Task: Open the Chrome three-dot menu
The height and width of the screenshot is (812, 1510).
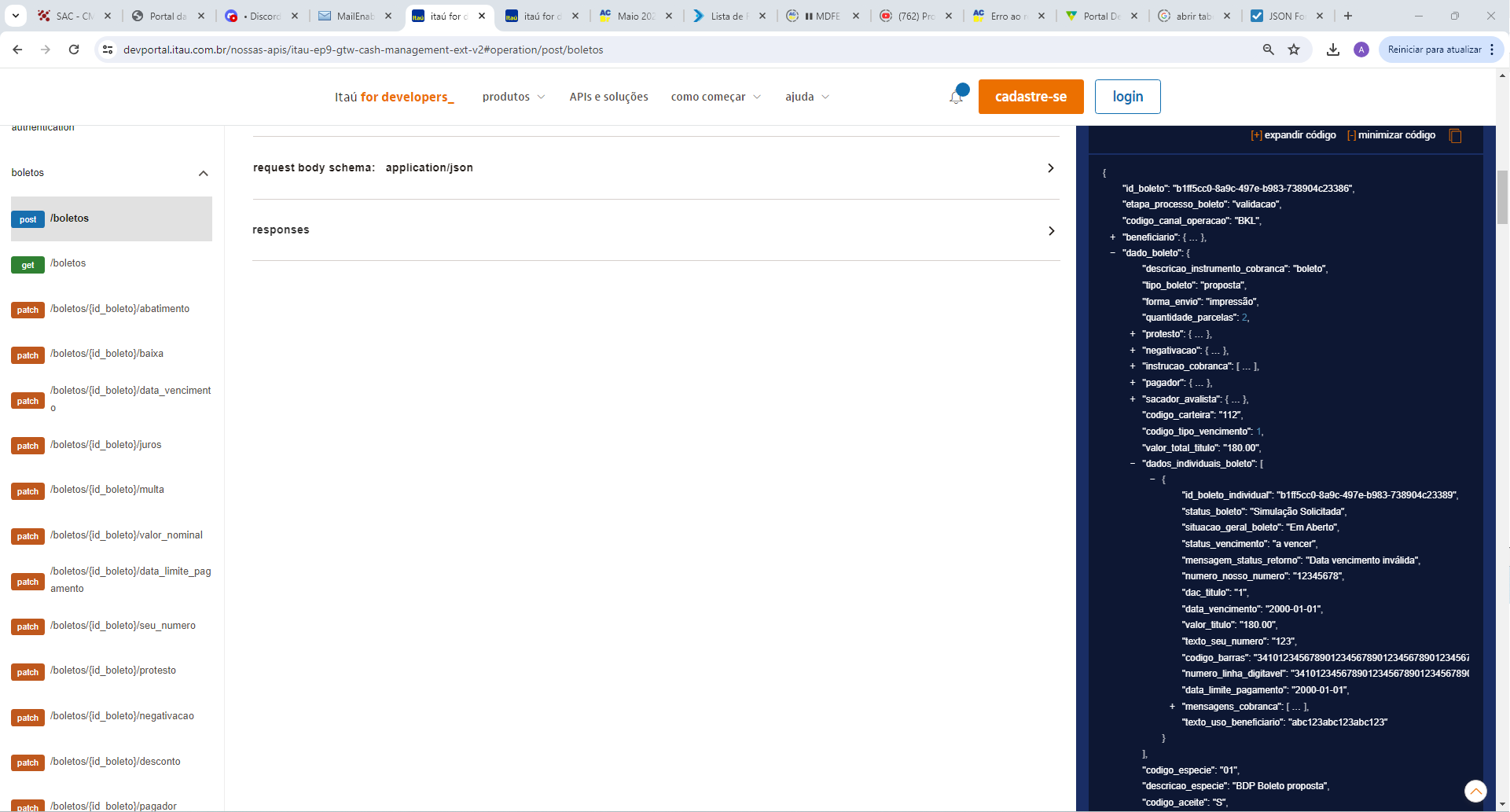Action: 1492,50
